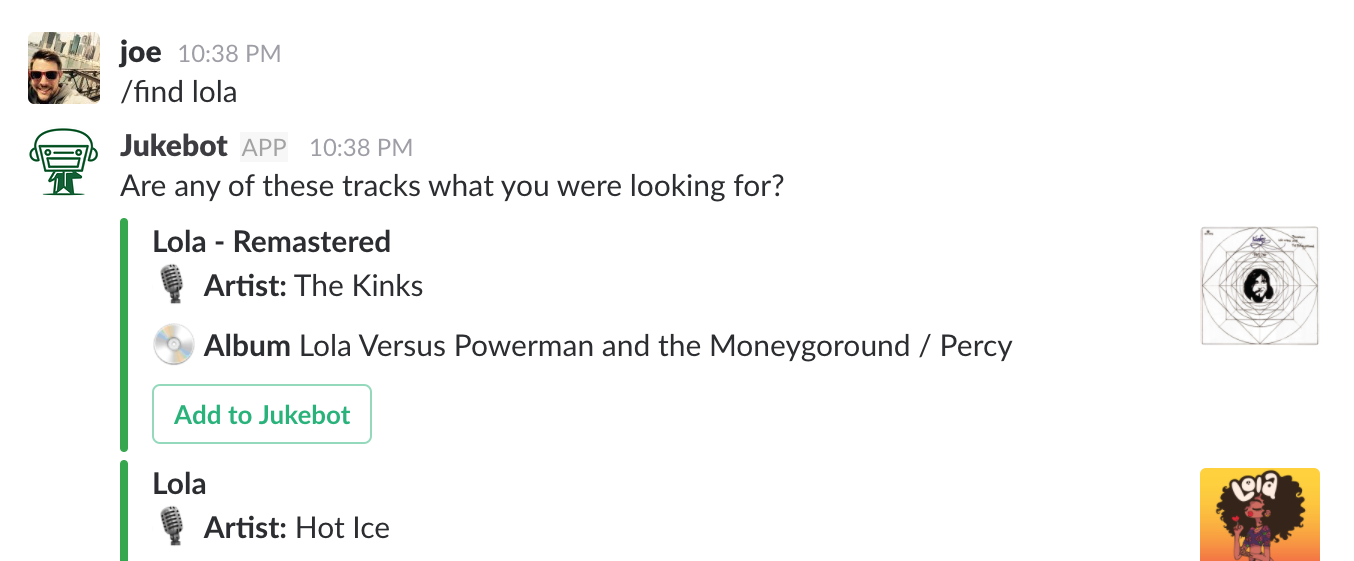Open the Jukebot sender name link

click(174, 146)
